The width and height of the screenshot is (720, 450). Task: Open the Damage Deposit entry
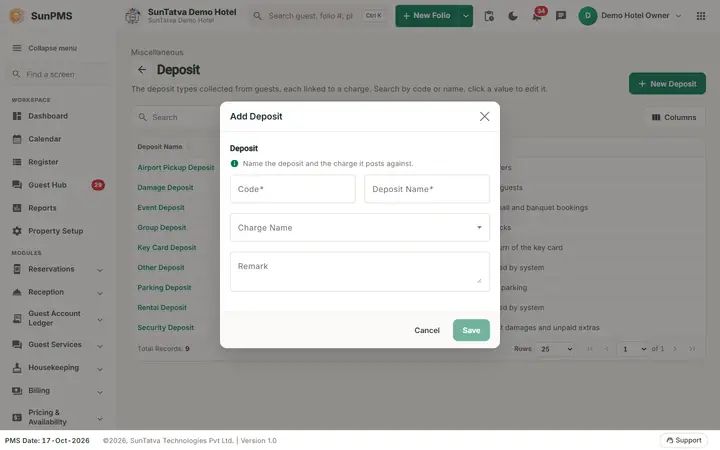pos(165,187)
